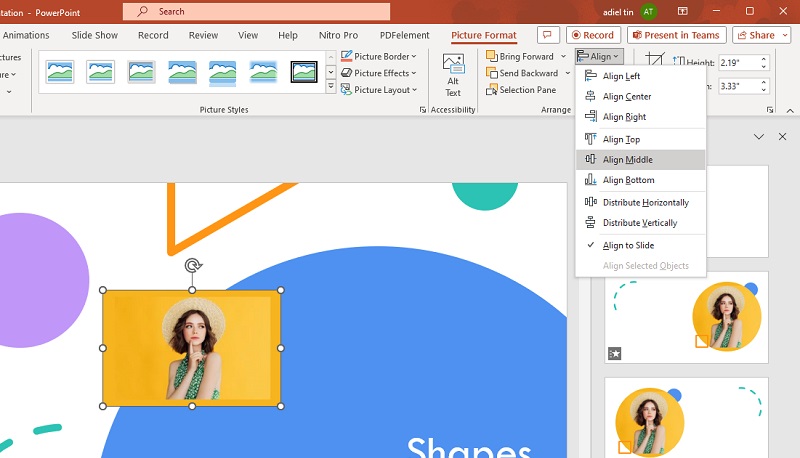Open the Selection Pane

click(521, 90)
